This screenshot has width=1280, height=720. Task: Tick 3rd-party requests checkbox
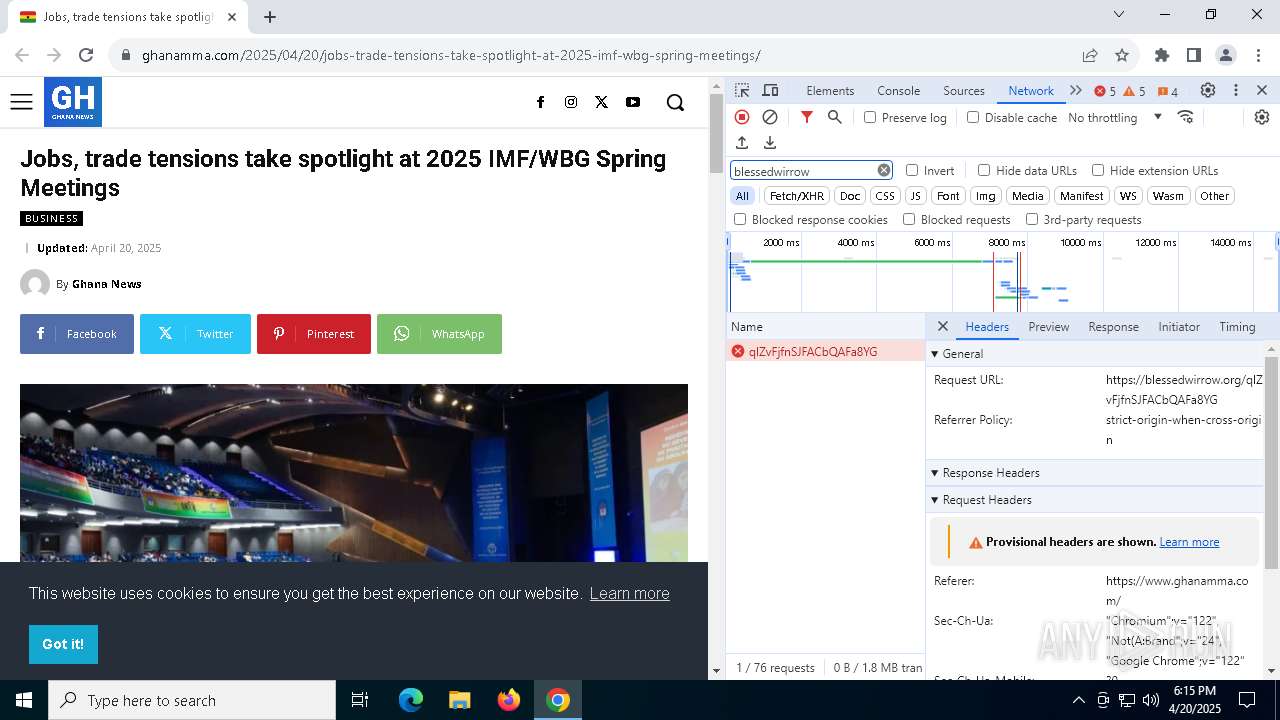pyautogui.click(x=1032, y=219)
